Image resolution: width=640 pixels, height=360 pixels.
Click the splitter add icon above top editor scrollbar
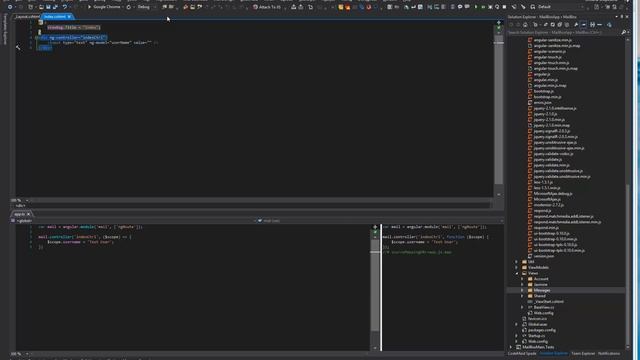point(499,23)
